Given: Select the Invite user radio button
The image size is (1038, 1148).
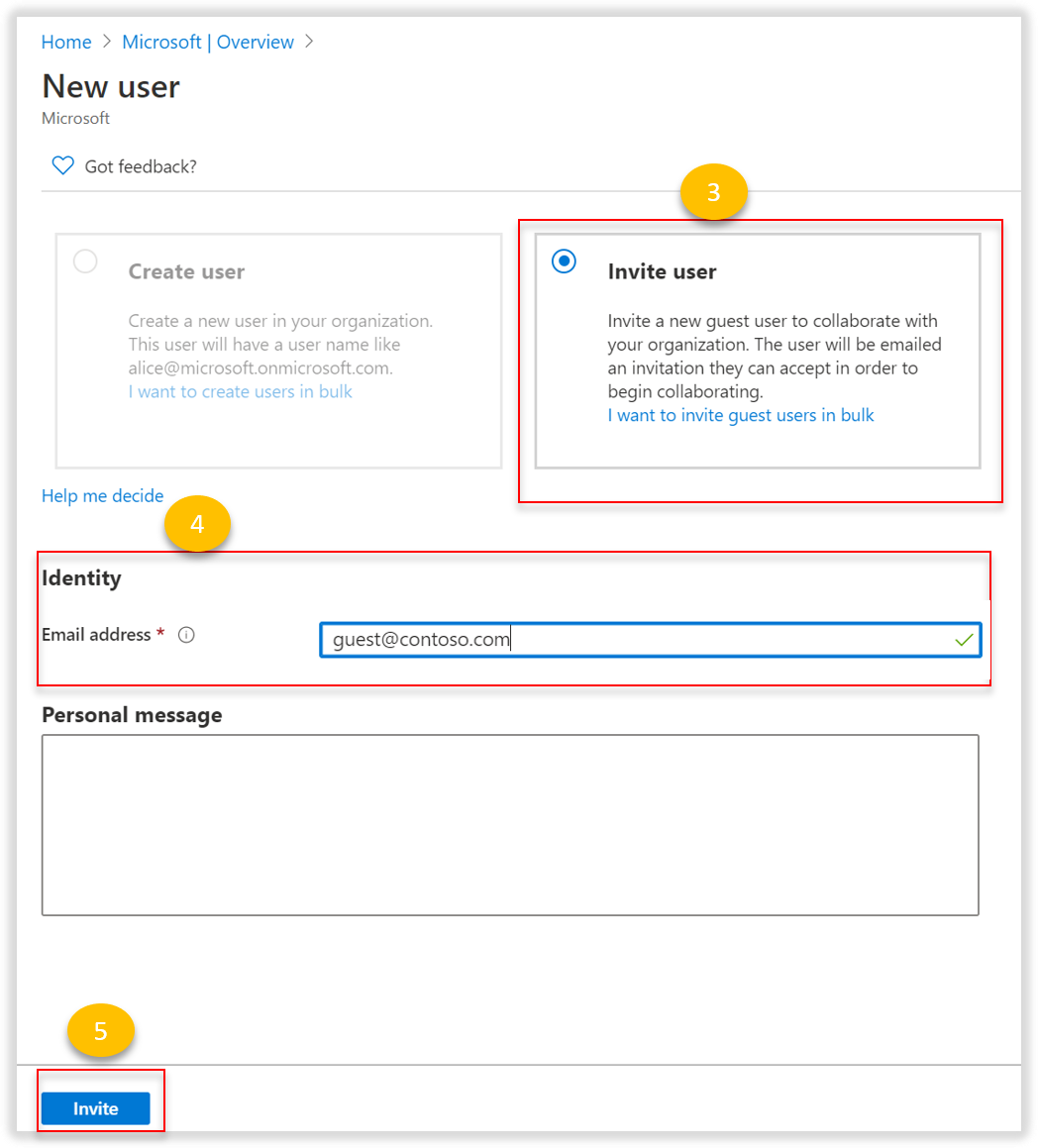Looking at the screenshot, I should click(x=564, y=261).
